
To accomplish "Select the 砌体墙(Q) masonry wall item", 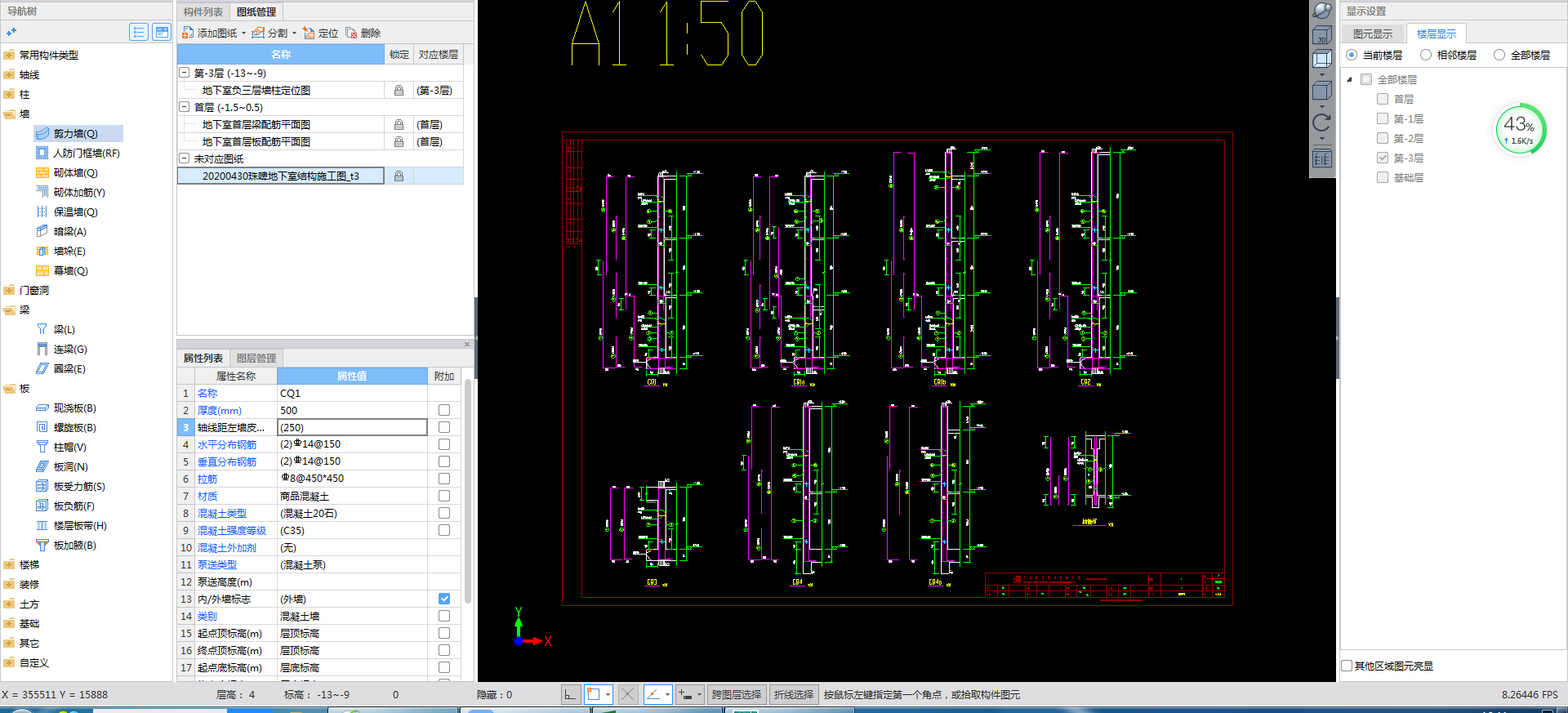I will [67, 172].
